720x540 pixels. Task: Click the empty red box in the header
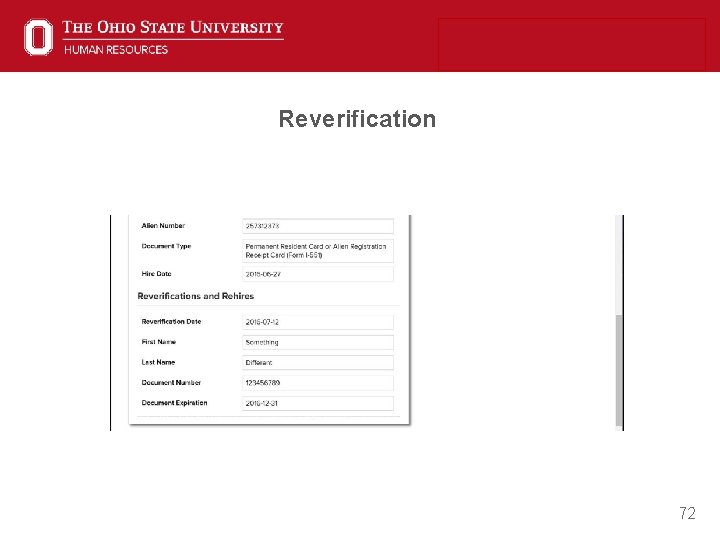(572, 45)
